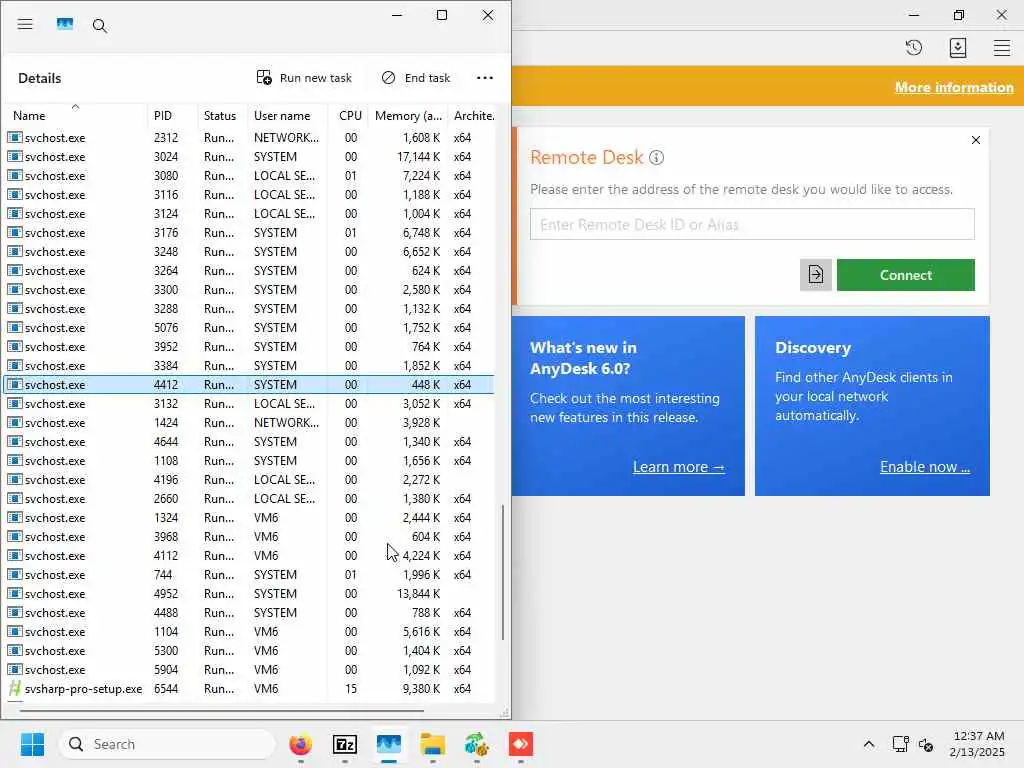
Task: Click Enter Remote Desk ID input field
Action: coord(752,225)
